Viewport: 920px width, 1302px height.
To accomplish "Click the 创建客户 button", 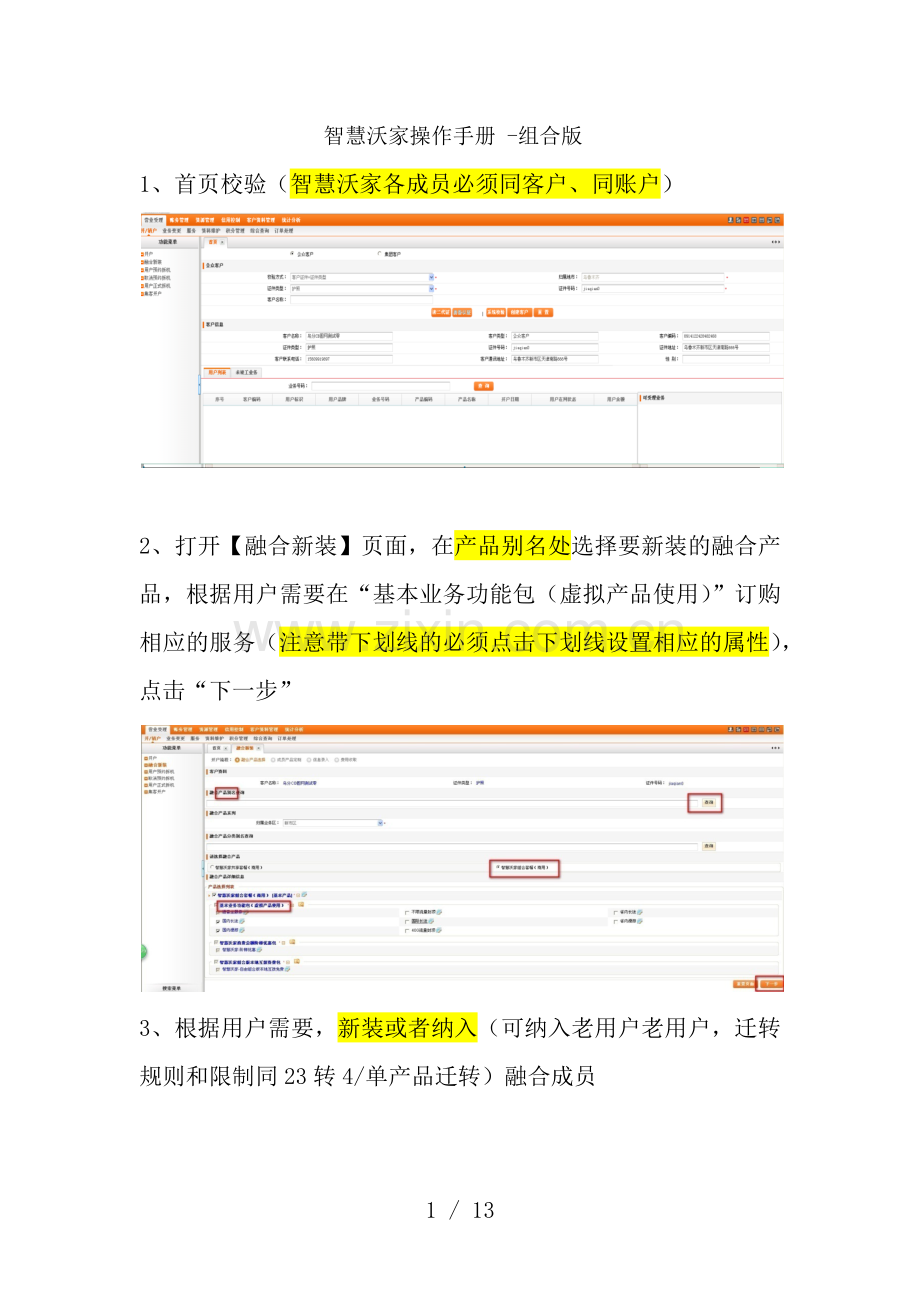I will tap(520, 312).
